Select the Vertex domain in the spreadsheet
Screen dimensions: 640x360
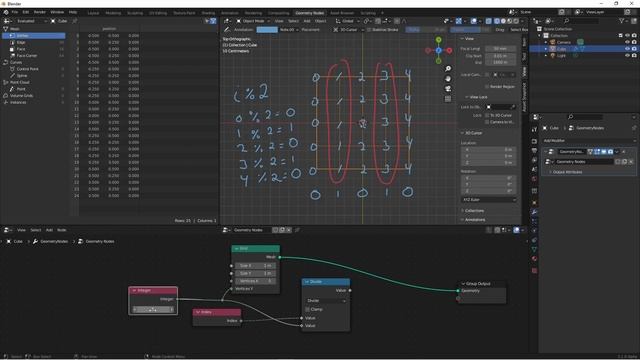pyautogui.click(x=34, y=36)
